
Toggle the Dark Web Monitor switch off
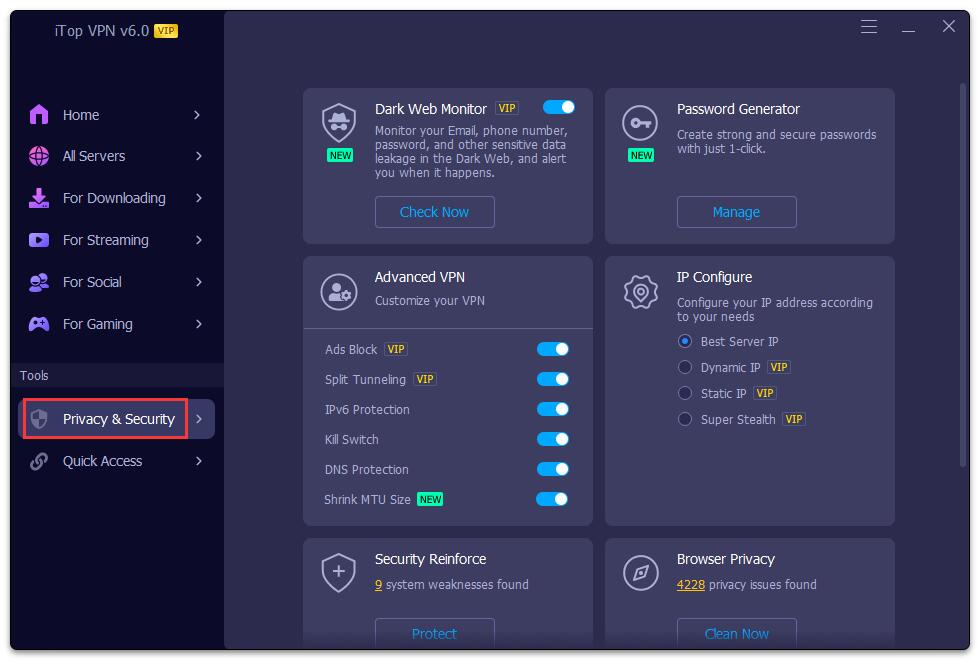point(559,108)
